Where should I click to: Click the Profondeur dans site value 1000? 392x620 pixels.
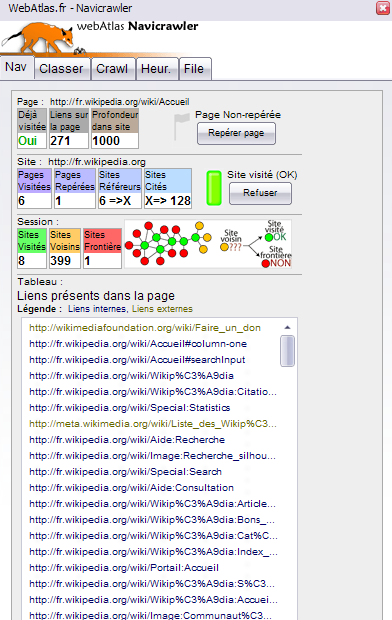point(106,141)
